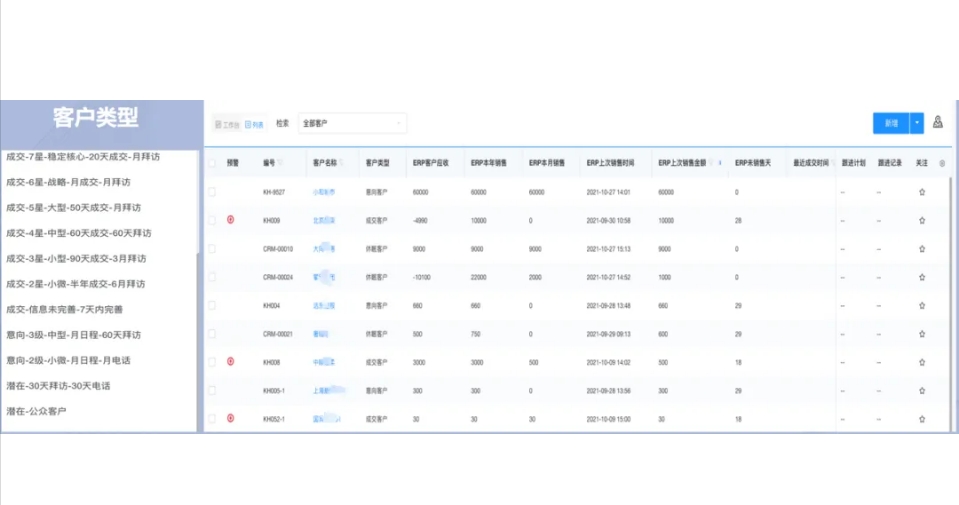Switch to the 工作台 view tab
This screenshot has width=959, height=505.
(x=227, y=125)
